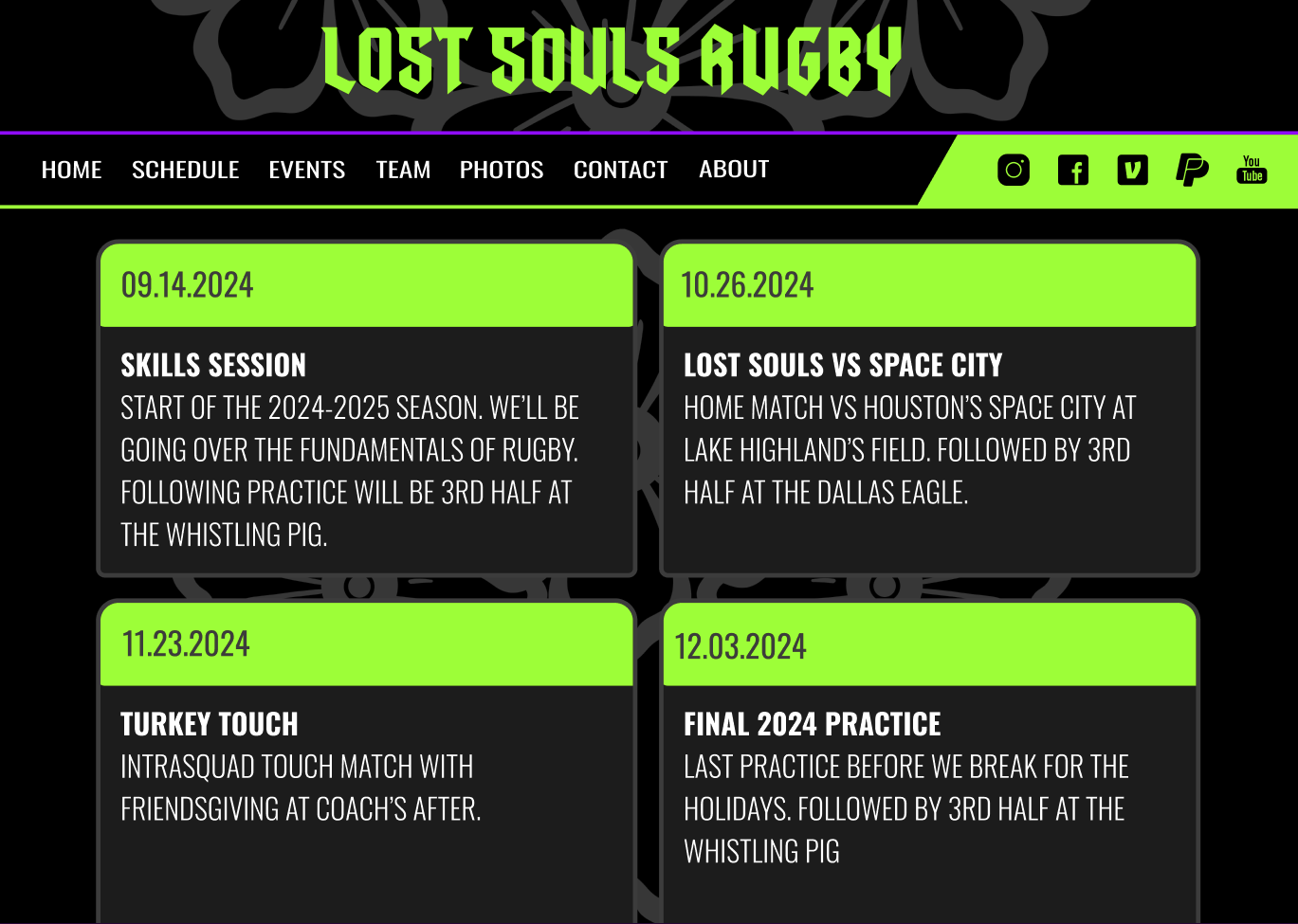Open the Instagram social icon

coord(1014,171)
